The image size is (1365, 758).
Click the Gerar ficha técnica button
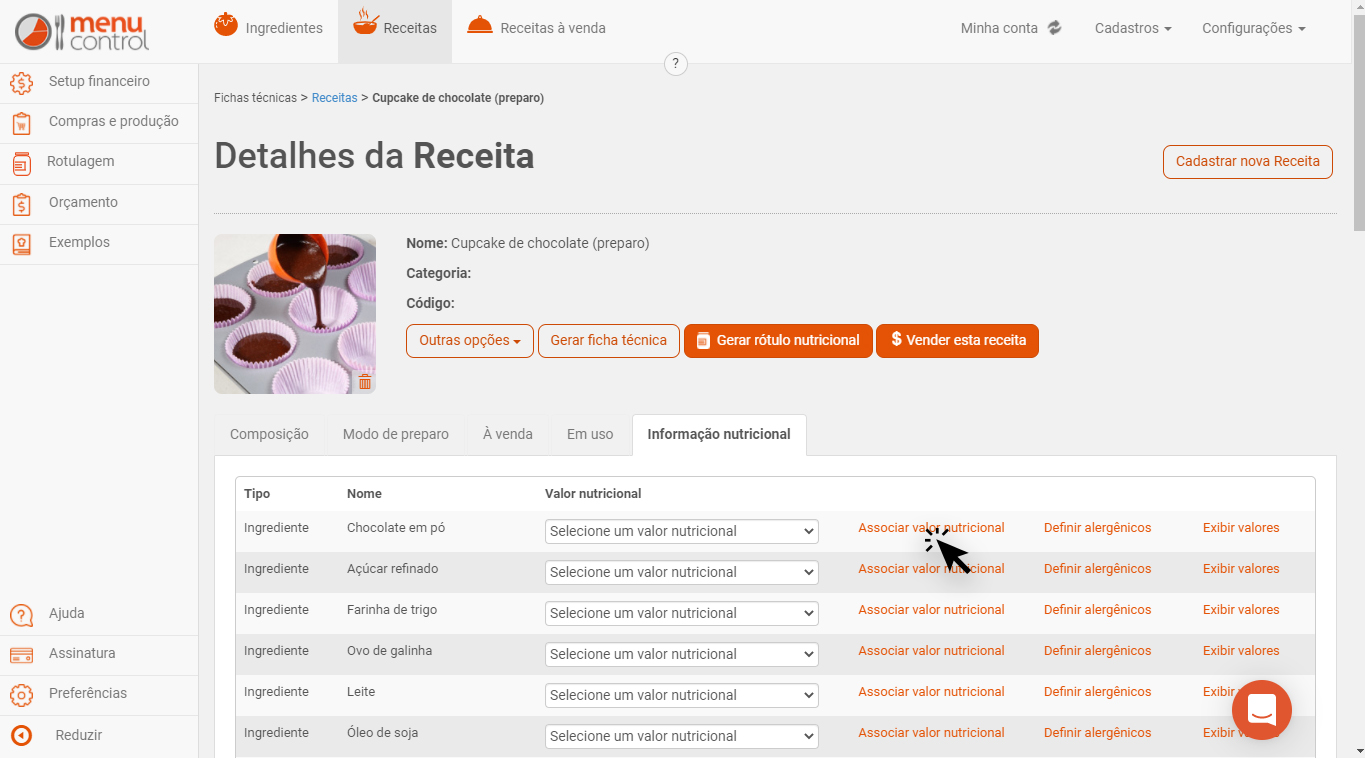pyautogui.click(x=609, y=341)
